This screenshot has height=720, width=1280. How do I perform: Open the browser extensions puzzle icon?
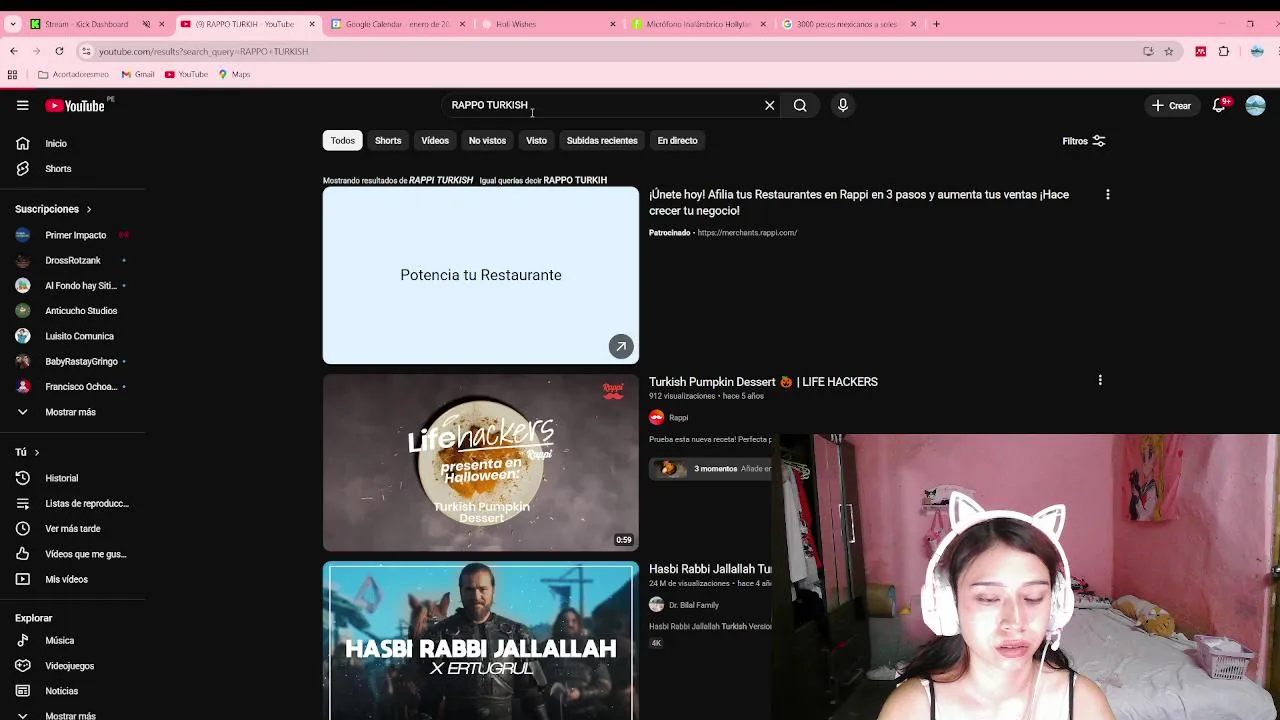tap(1224, 51)
